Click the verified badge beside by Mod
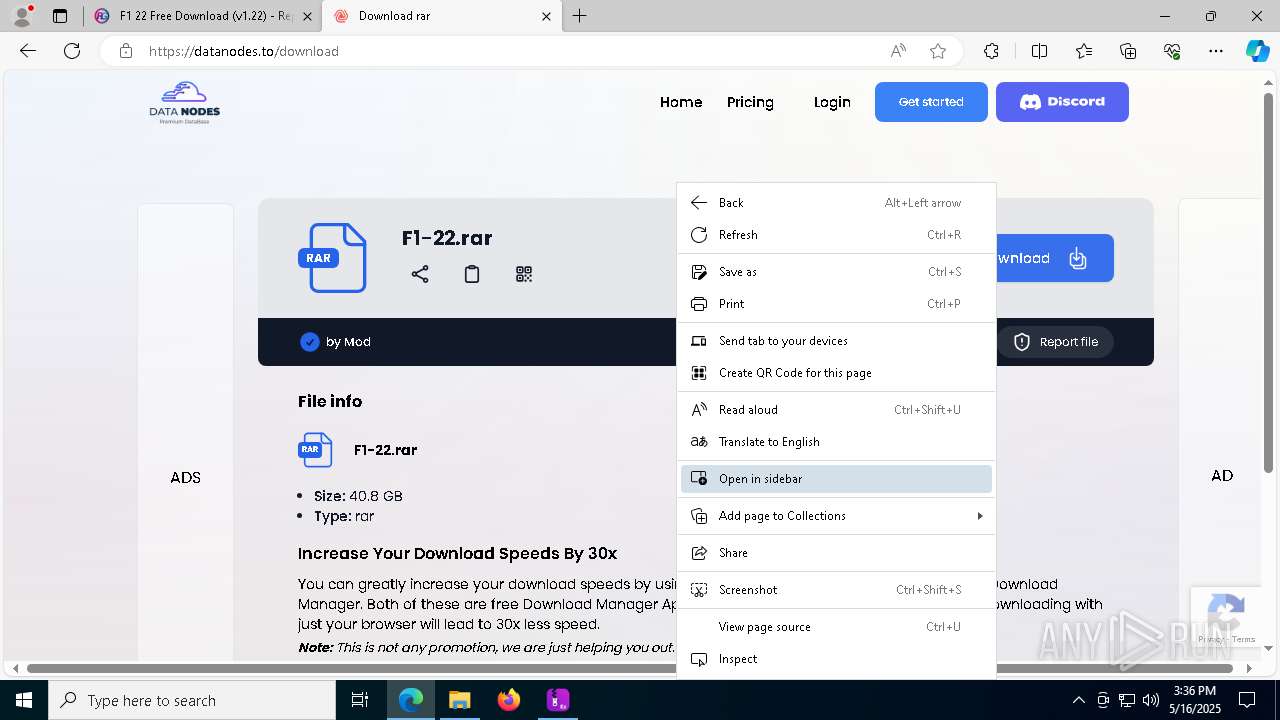The image size is (1280, 720). pyautogui.click(x=310, y=342)
